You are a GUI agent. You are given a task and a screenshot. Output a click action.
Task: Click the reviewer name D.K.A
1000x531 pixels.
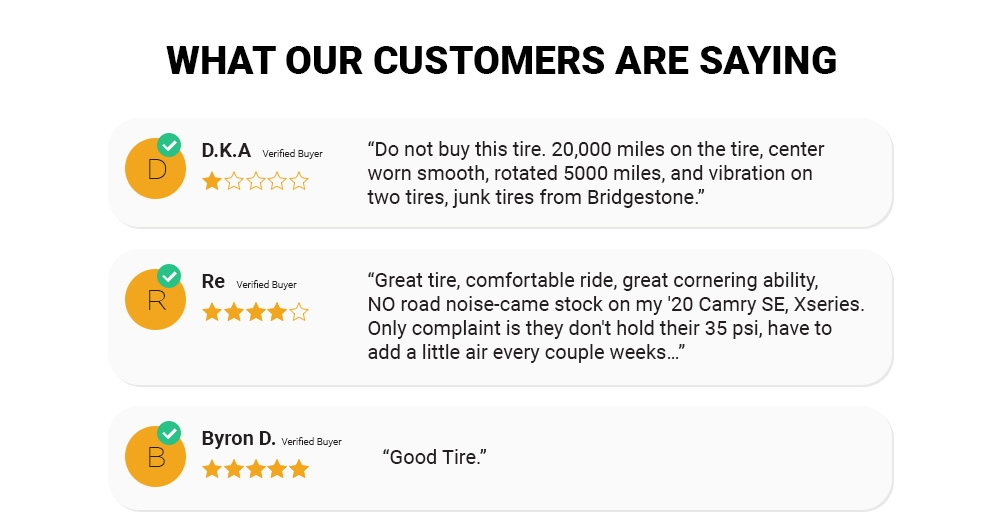[226, 151]
